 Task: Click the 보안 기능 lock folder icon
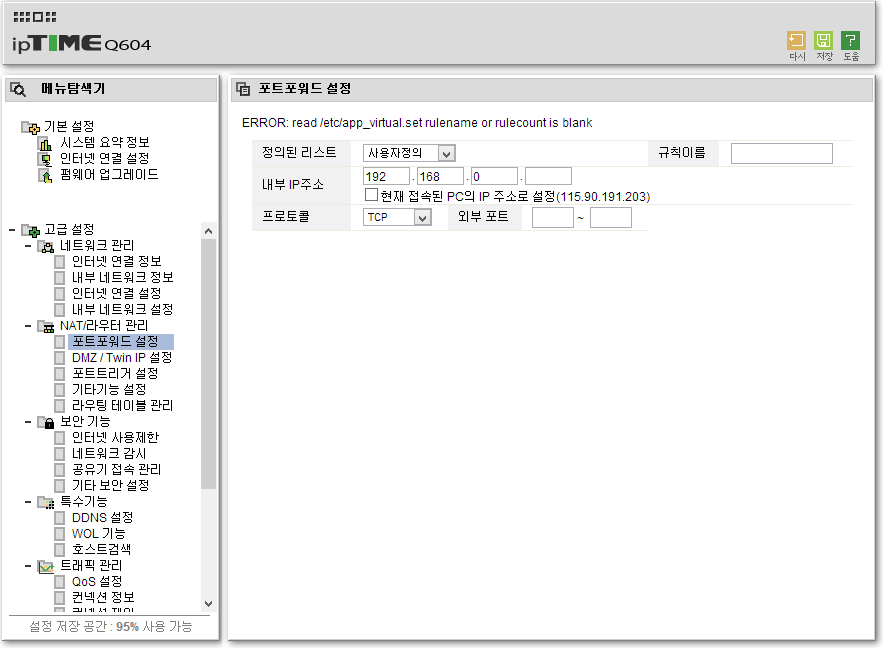(46, 422)
